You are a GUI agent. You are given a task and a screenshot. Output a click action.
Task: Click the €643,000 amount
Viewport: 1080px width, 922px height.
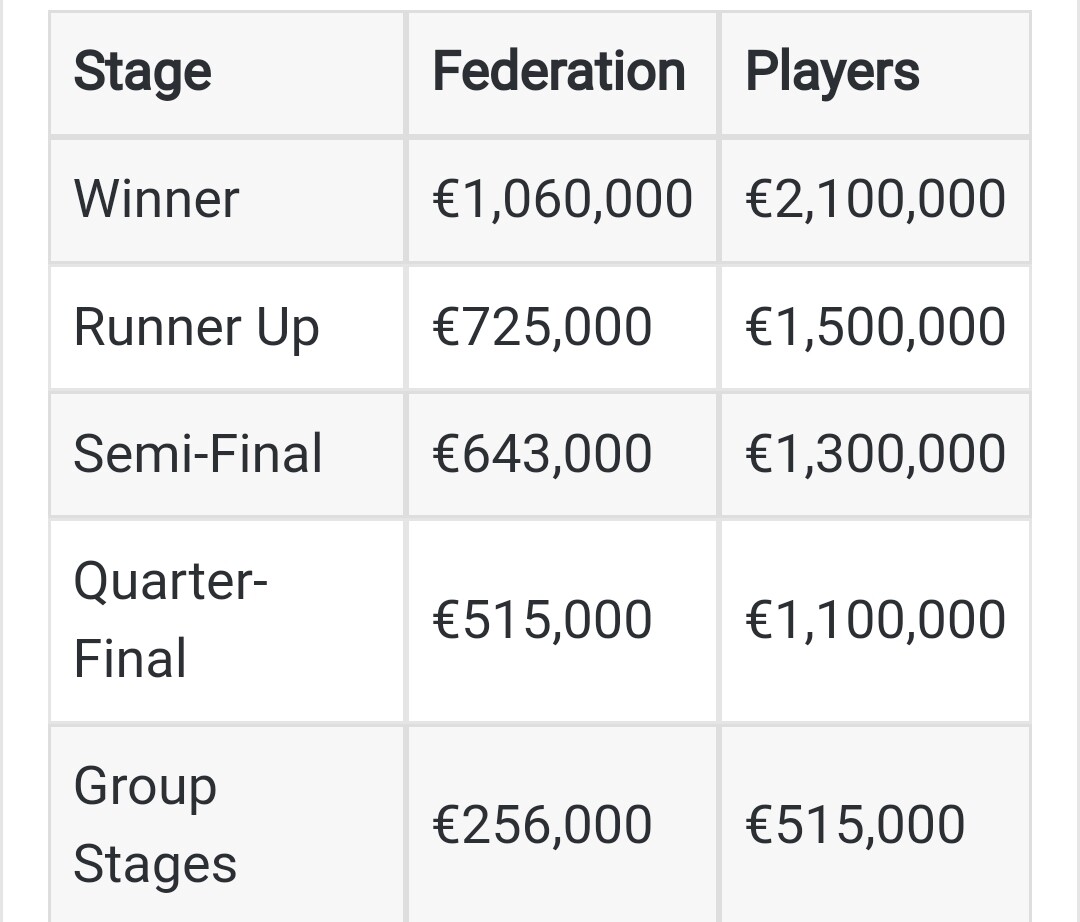click(x=542, y=454)
